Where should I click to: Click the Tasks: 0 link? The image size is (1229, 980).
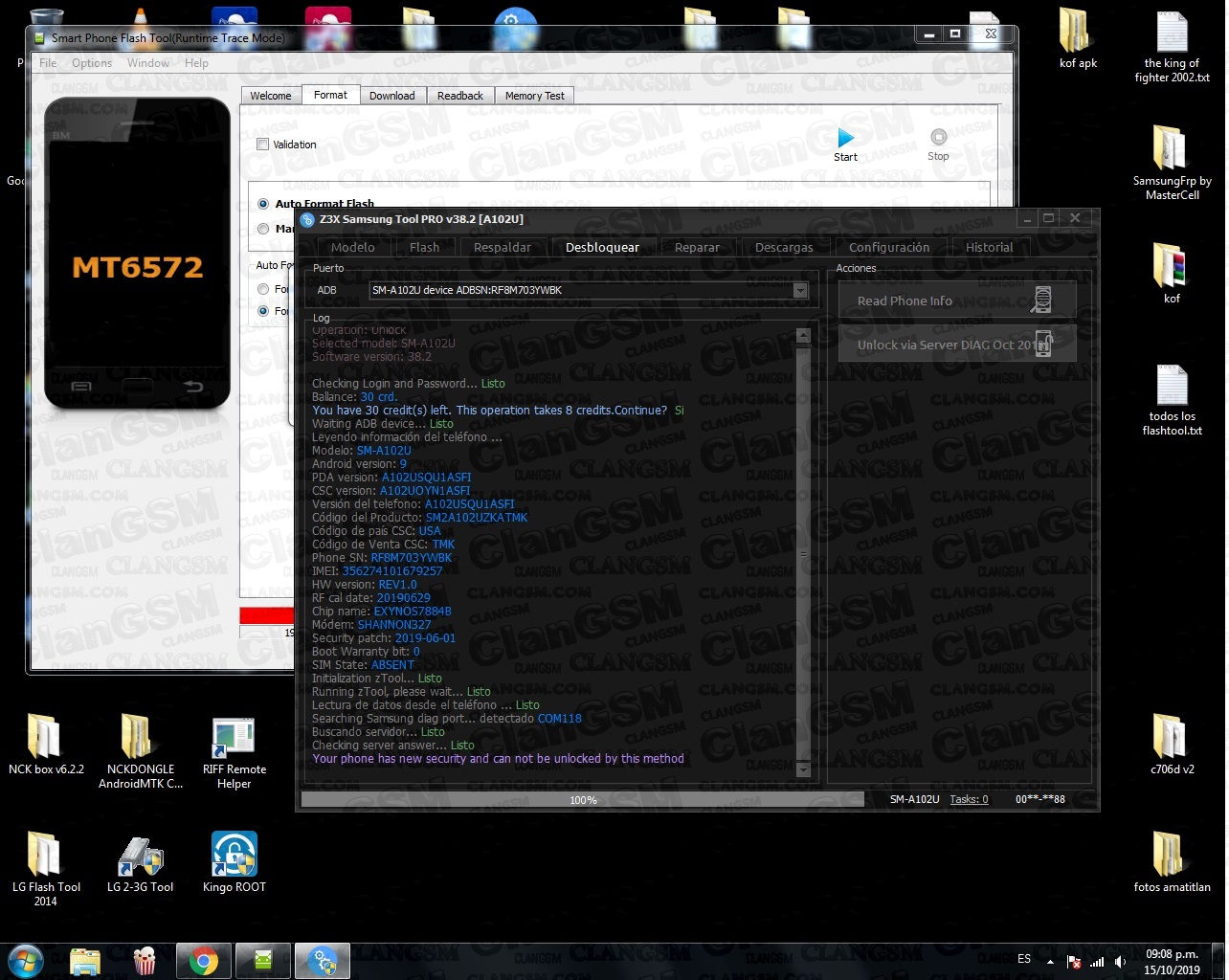pos(969,799)
